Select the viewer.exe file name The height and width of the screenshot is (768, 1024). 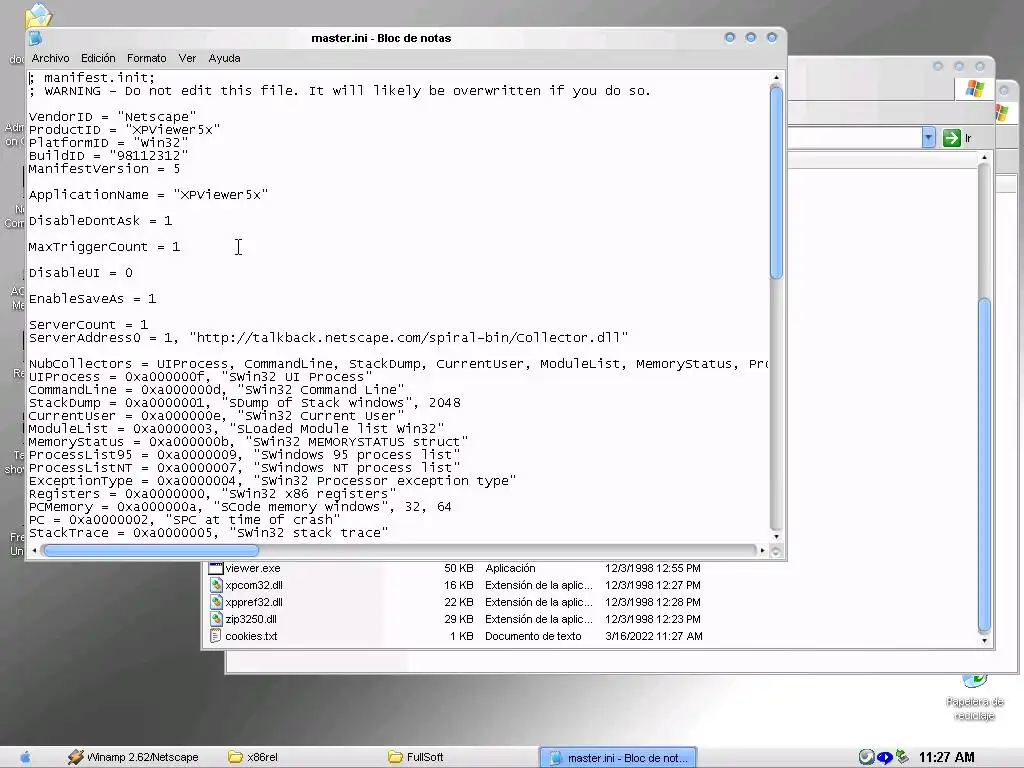click(x=253, y=568)
